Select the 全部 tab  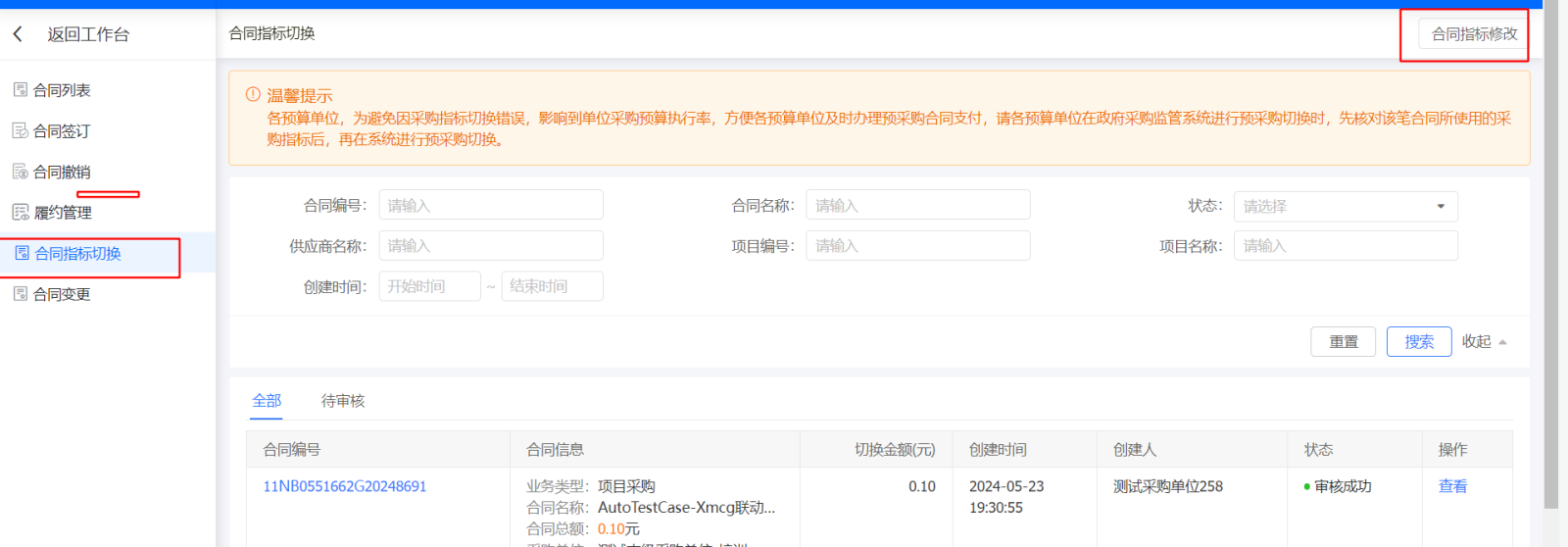[x=267, y=401]
